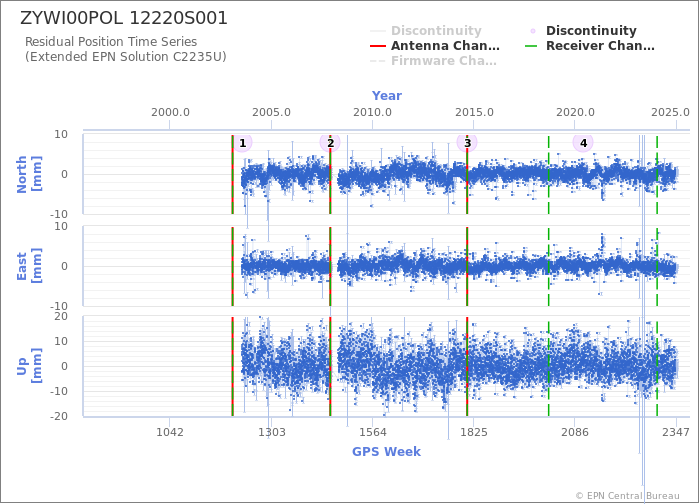Click the 2015.0 year tick label
Screen dimensions: 700x504
point(474,112)
